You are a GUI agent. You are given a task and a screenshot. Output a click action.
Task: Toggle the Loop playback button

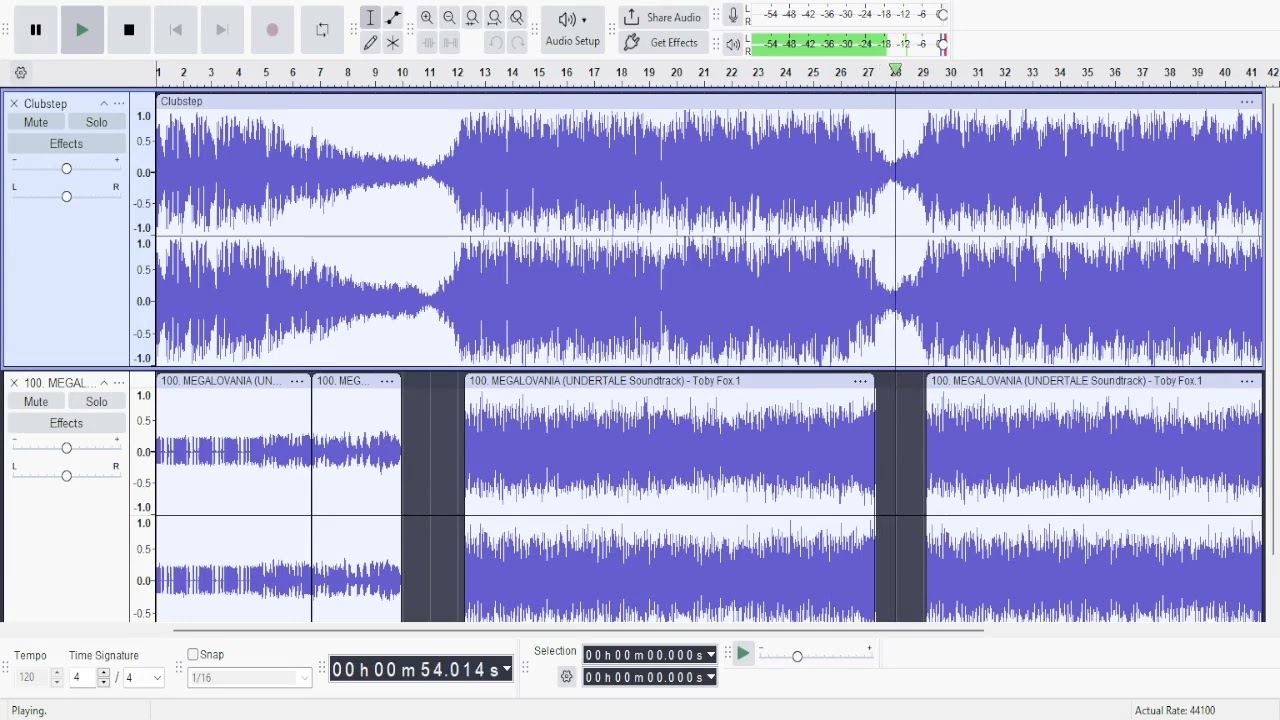point(322,30)
